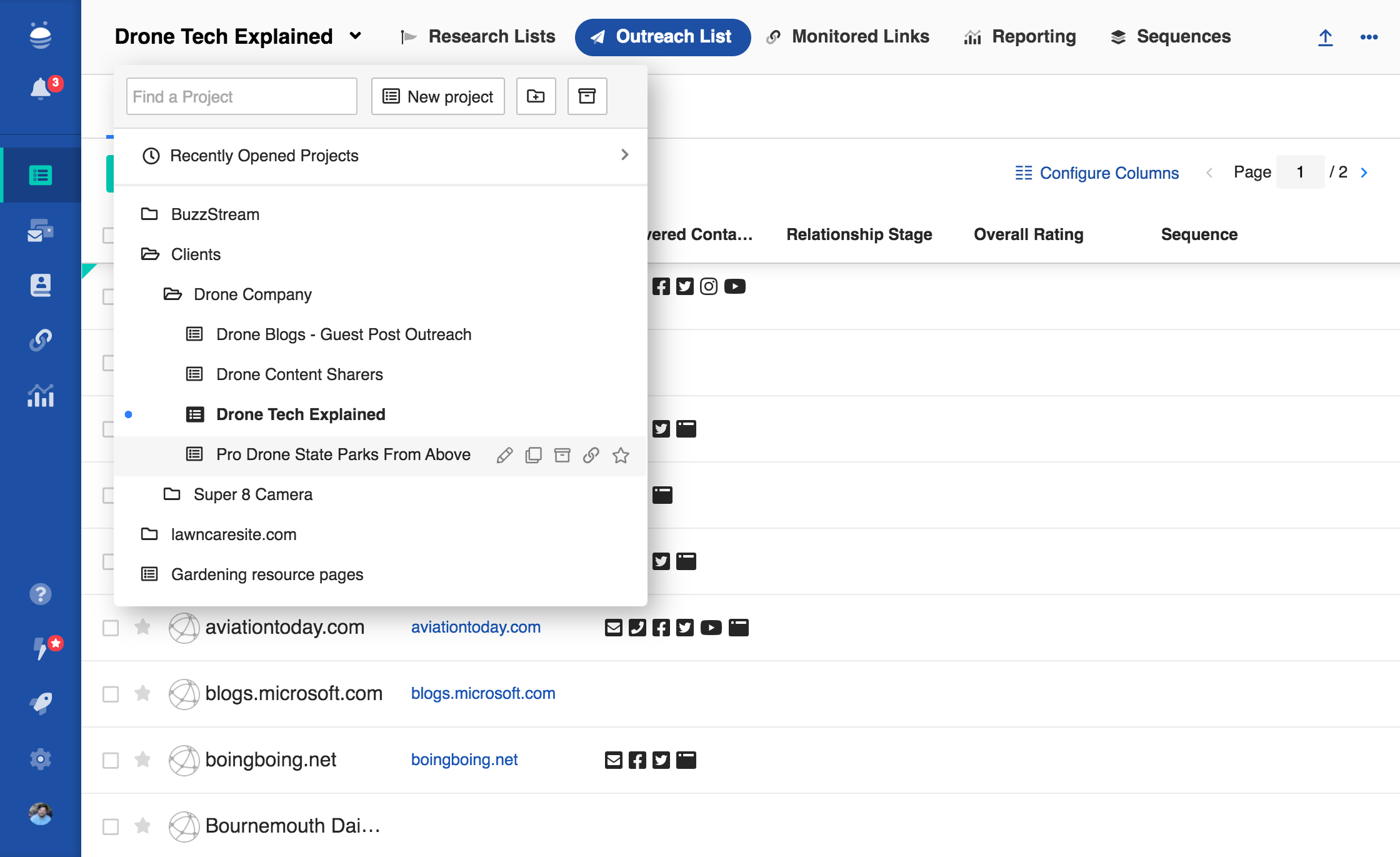
Task: Click the notifications bell icon
Action: (41, 89)
